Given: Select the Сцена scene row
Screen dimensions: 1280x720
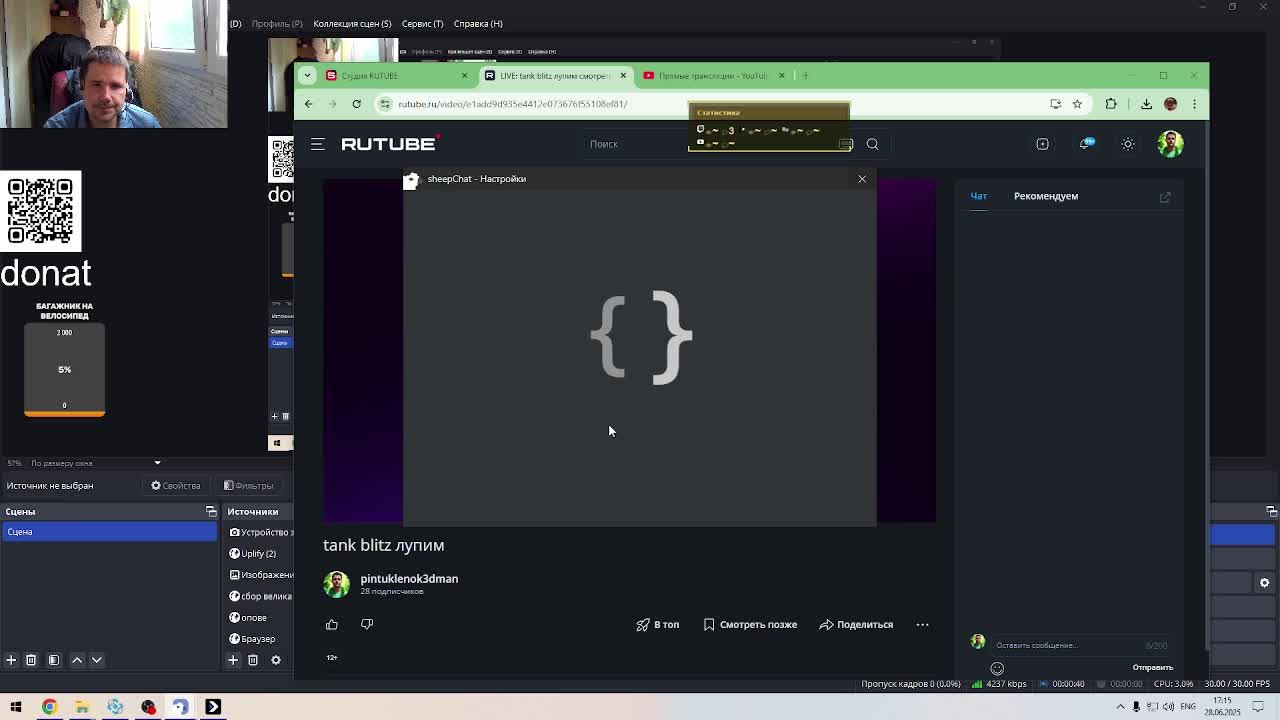Looking at the screenshot, I should tap(109, 532).
